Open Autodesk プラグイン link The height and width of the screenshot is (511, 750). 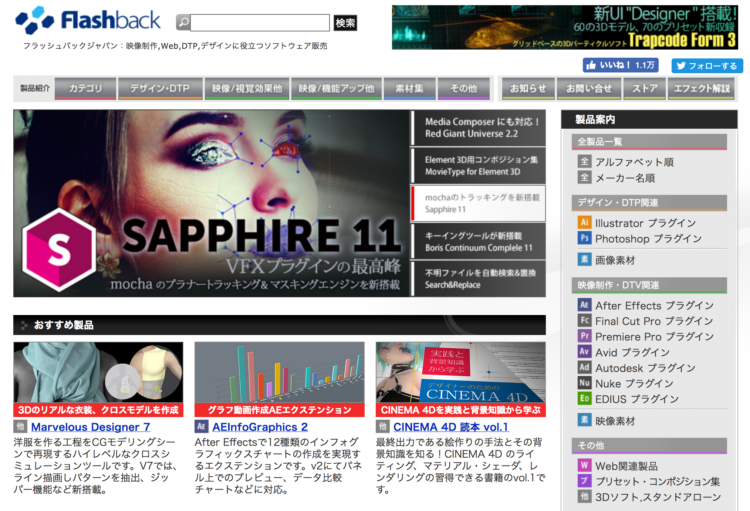pos(645,368)
